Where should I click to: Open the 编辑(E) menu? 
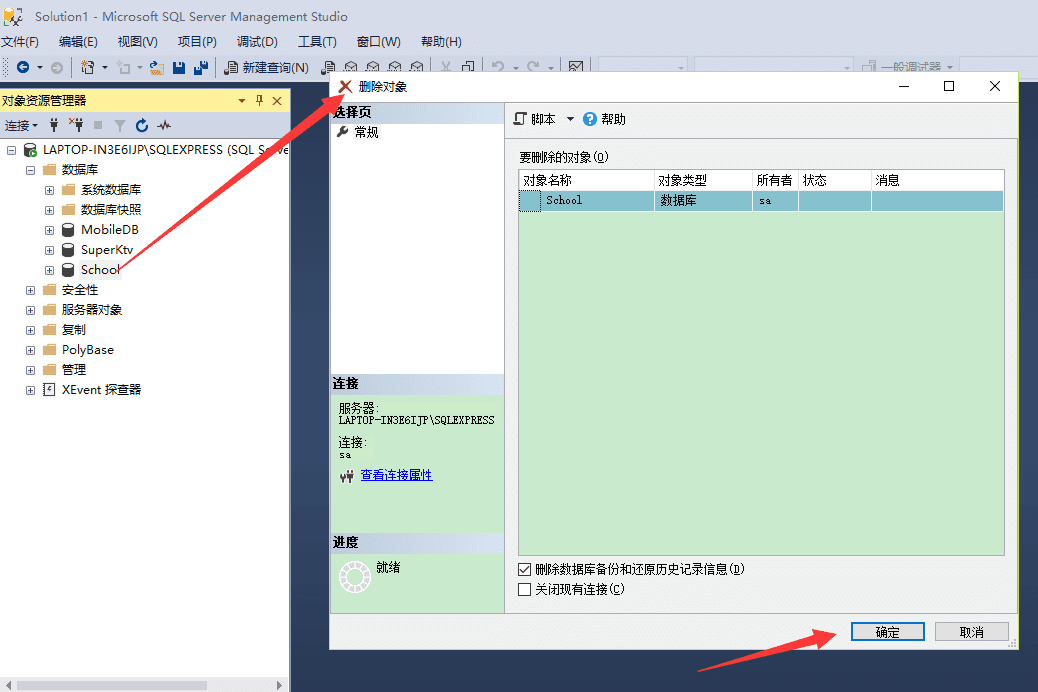pyautogui.click(x=78, y=42)
